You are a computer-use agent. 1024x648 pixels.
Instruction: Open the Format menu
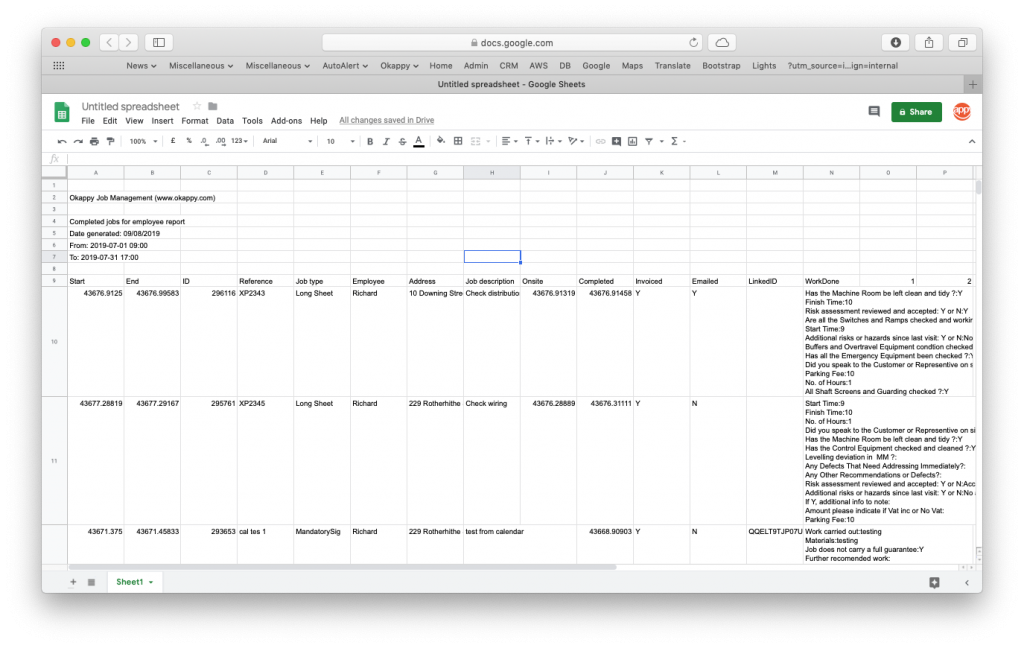click(x=195, y=121)
